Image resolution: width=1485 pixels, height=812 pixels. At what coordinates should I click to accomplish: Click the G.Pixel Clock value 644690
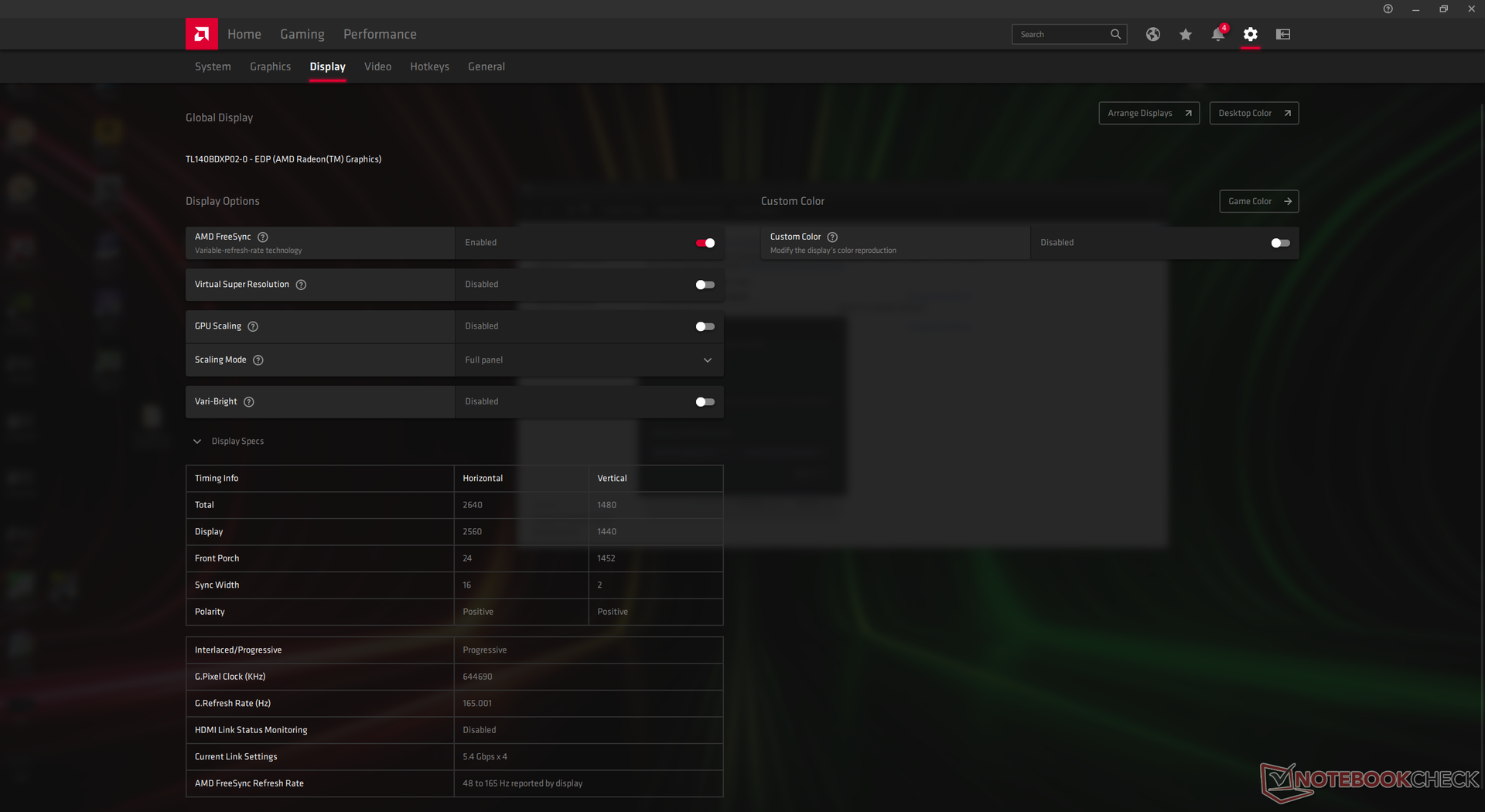[x=478, y=677]
